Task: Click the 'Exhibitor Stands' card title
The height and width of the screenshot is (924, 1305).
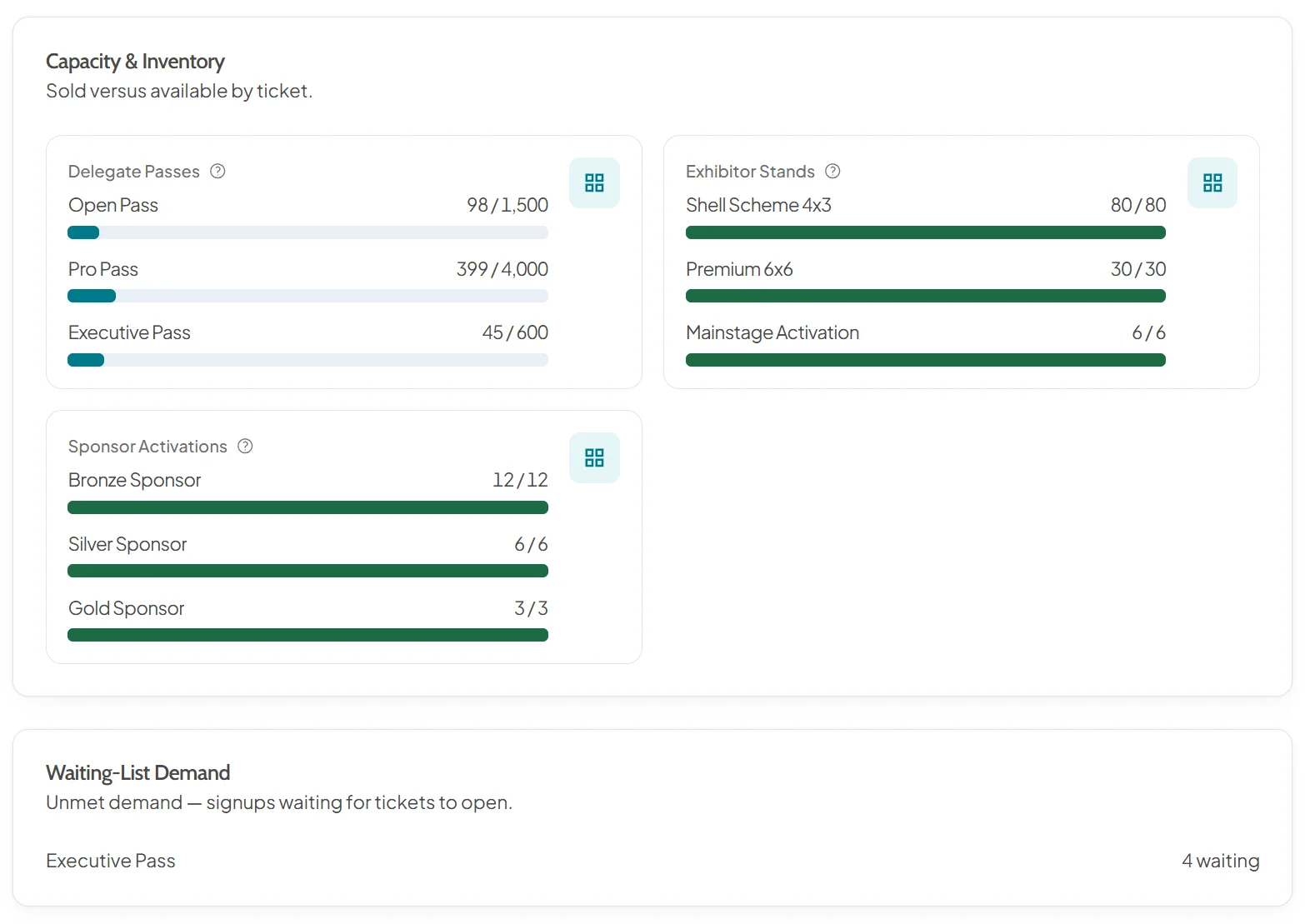Action: [750, 171]
